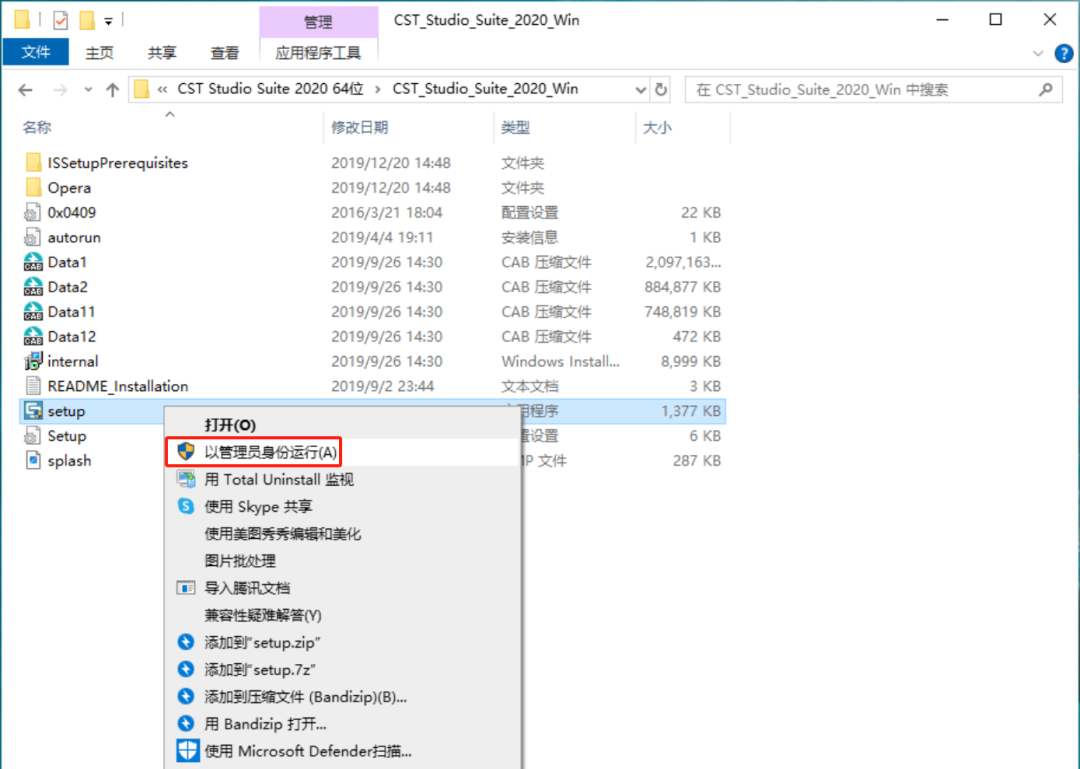The image size is (1080, 769).
Task: Go up one folder level
Action: point(112,90)
